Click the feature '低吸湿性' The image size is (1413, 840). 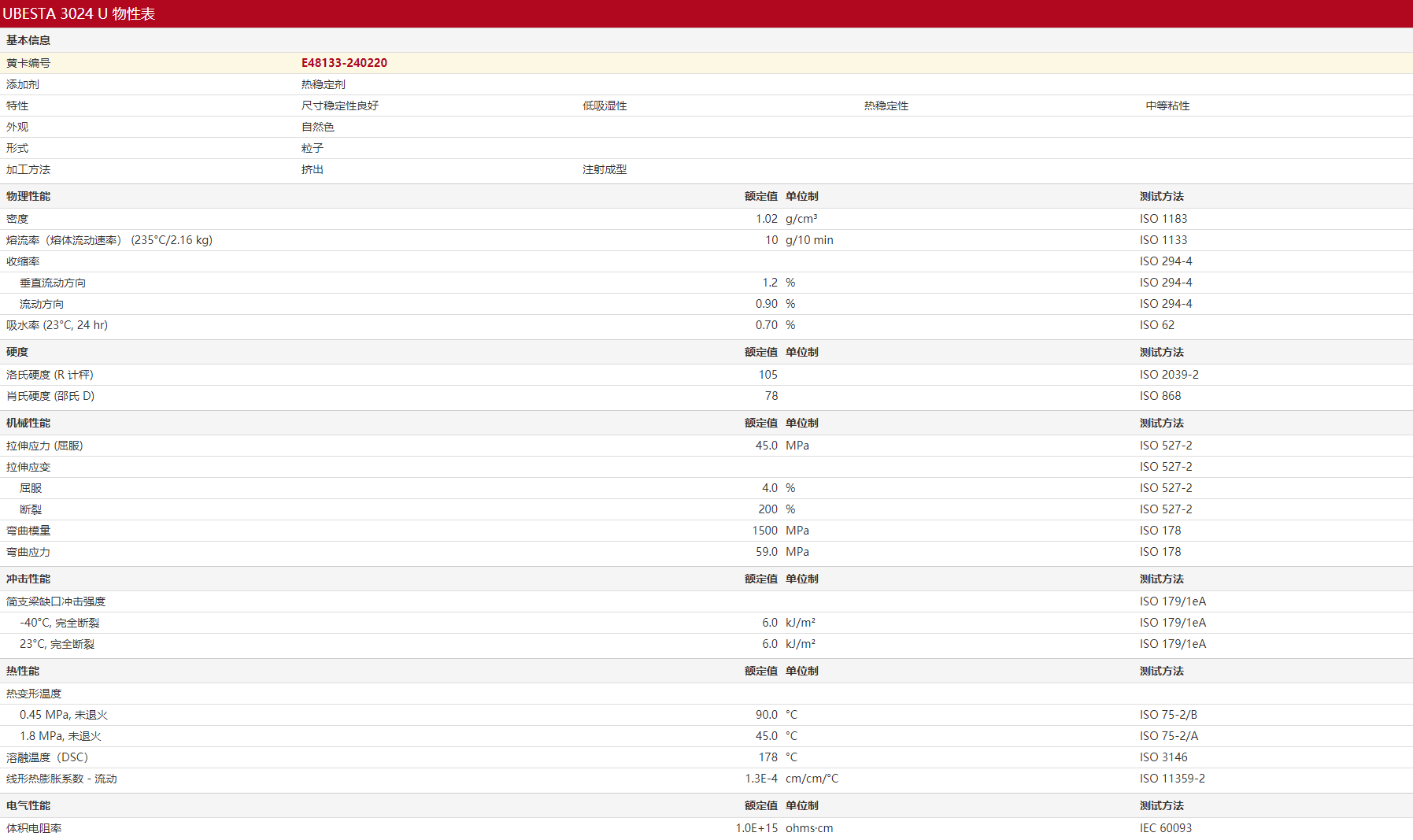605,105
